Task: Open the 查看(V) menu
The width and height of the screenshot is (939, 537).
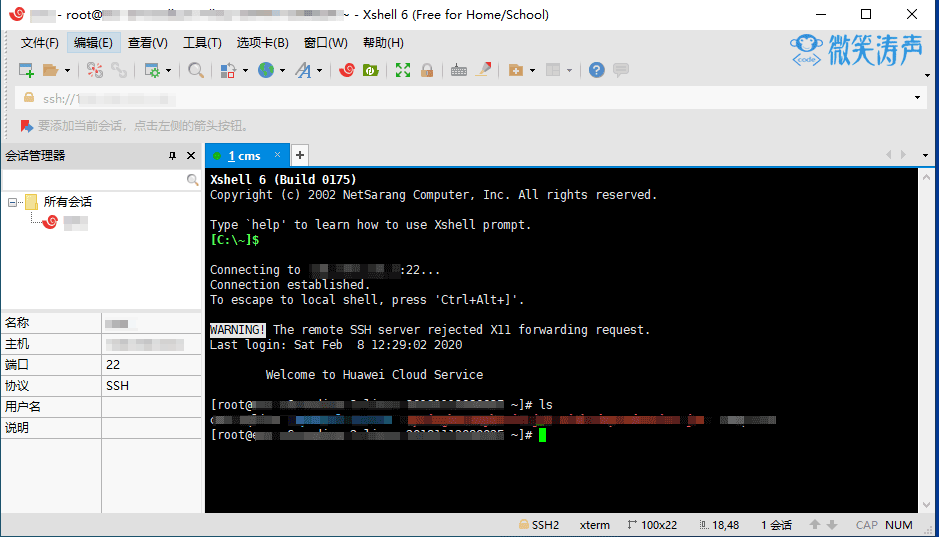Action: tap(147, 43)
